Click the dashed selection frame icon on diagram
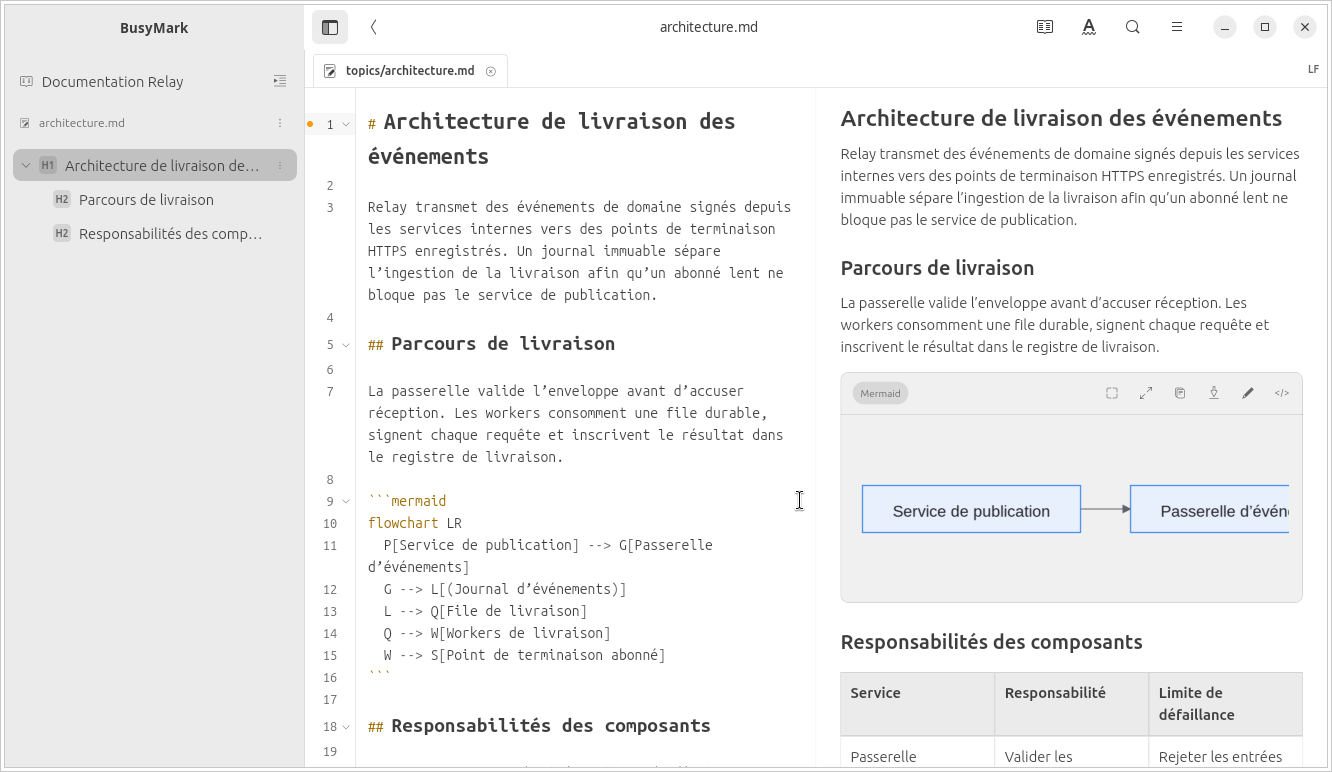Image resolution: width=1332 pixels, height=772 pixels. (1112, 393)
